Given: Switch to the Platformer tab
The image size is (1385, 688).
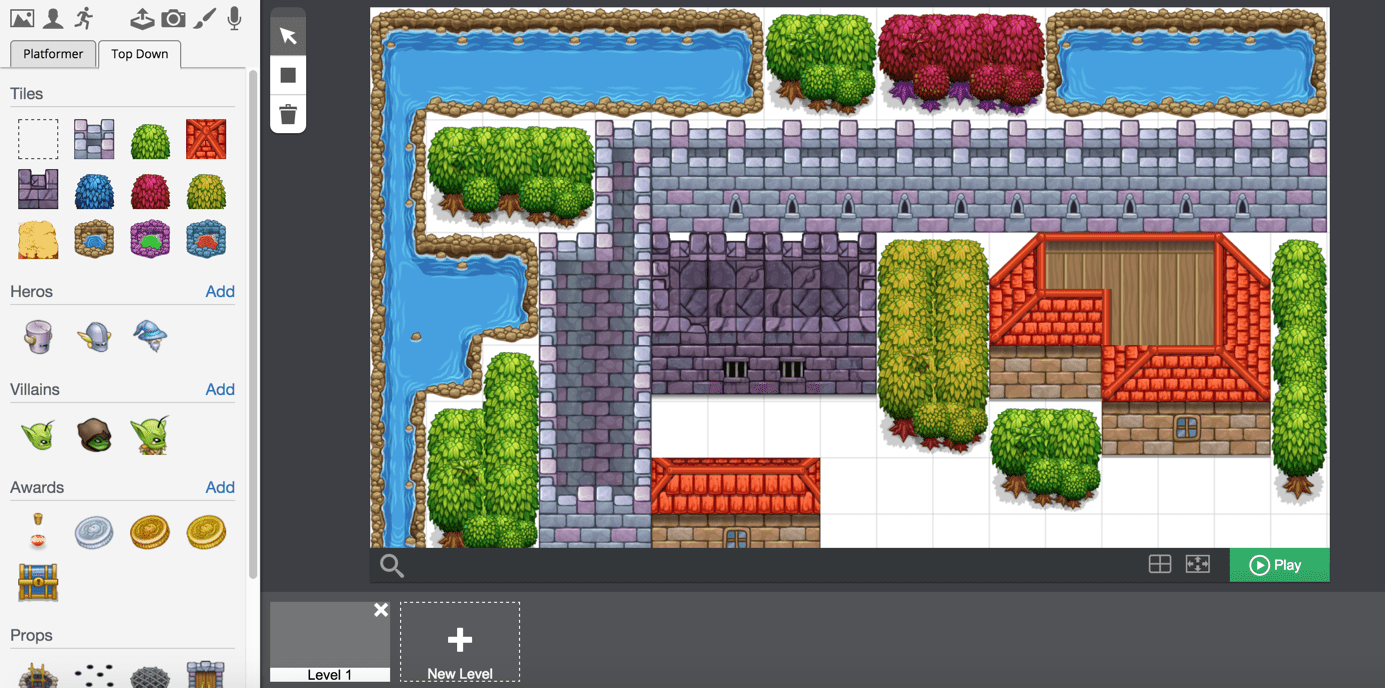Looking at the screenshot, I should tap(53, 54).
